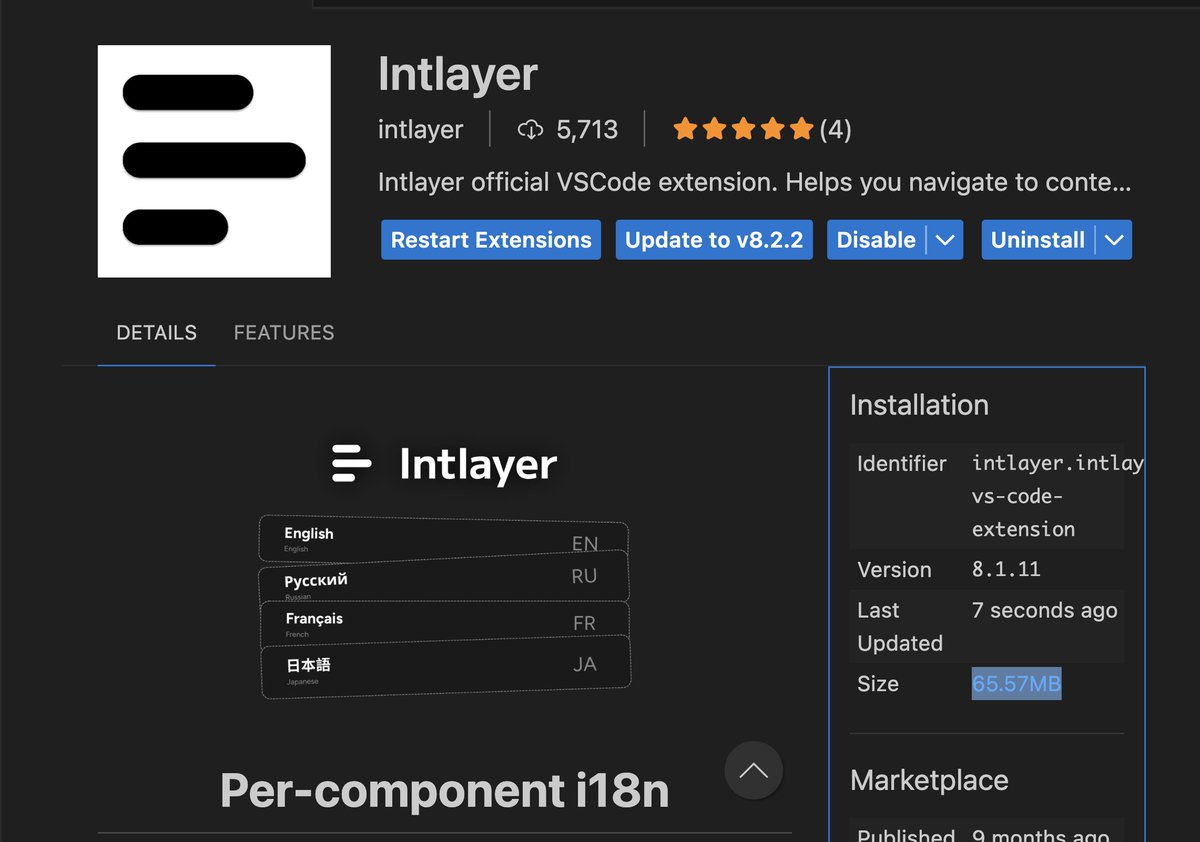Click the Restart Extensions button
The height and width of the screenshot is (842, 1200).
pos(491,240)
